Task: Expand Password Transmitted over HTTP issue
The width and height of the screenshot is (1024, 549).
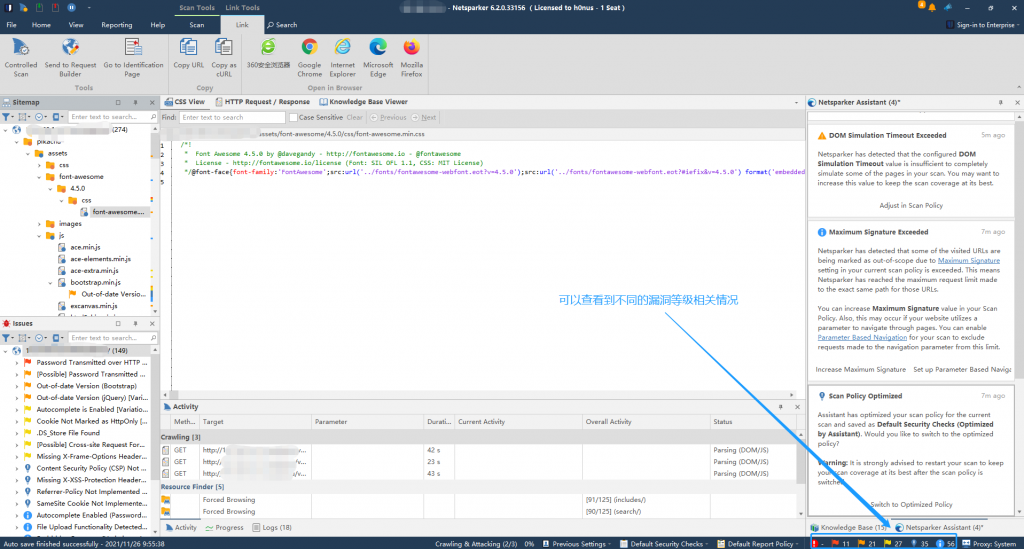Action: (17, 362)
